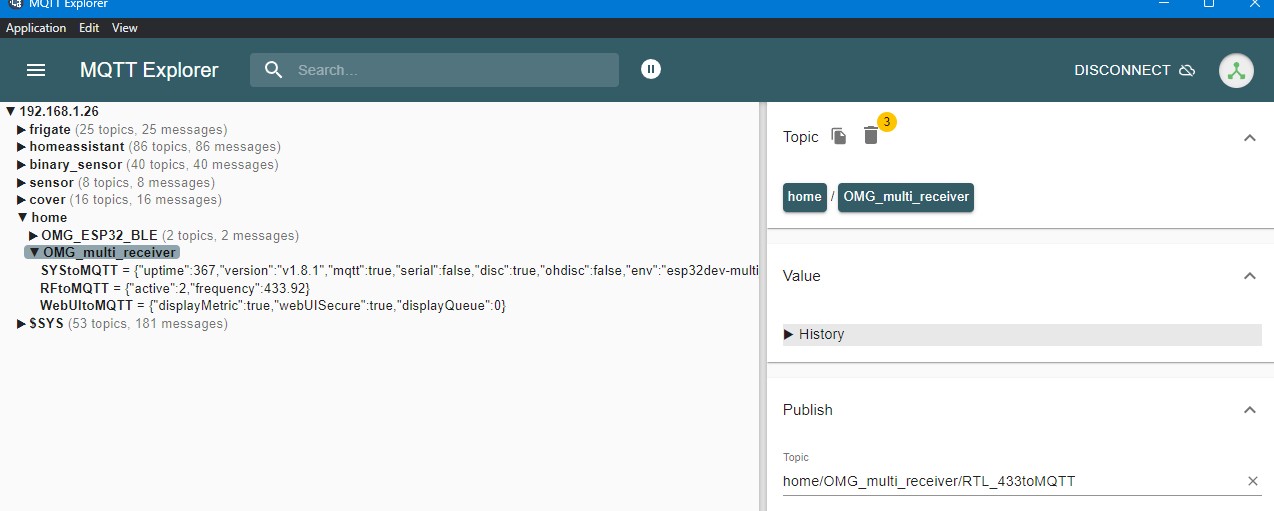Collapse the OMG_multi_receiver node

coord(34,253)
